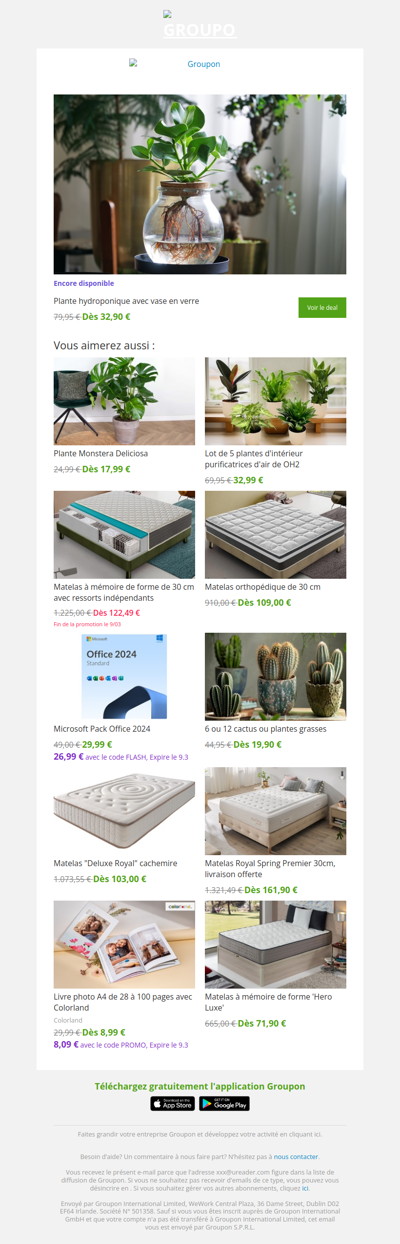Open the Matelas Deluxe Royal cachemire image

[124, 810]
